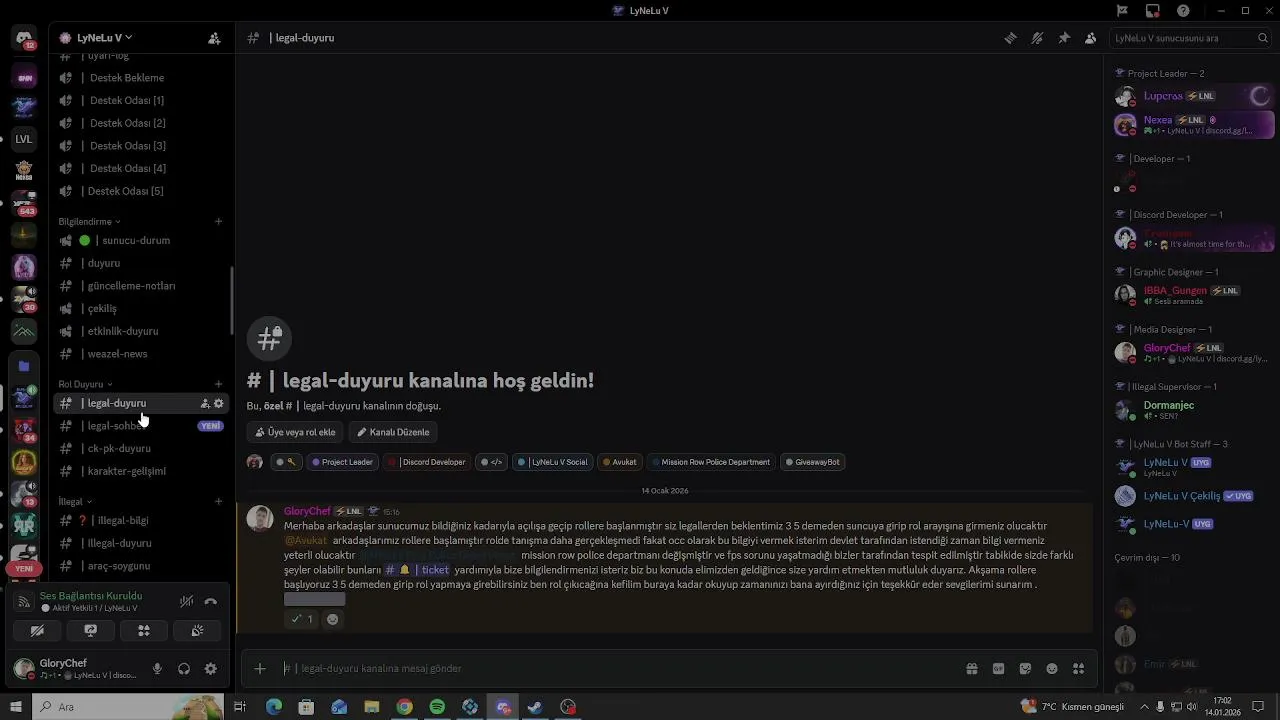1280x720 pixels.
Task: Open Spotify from the Windows taskbar
Action: (x=437, y=707)
